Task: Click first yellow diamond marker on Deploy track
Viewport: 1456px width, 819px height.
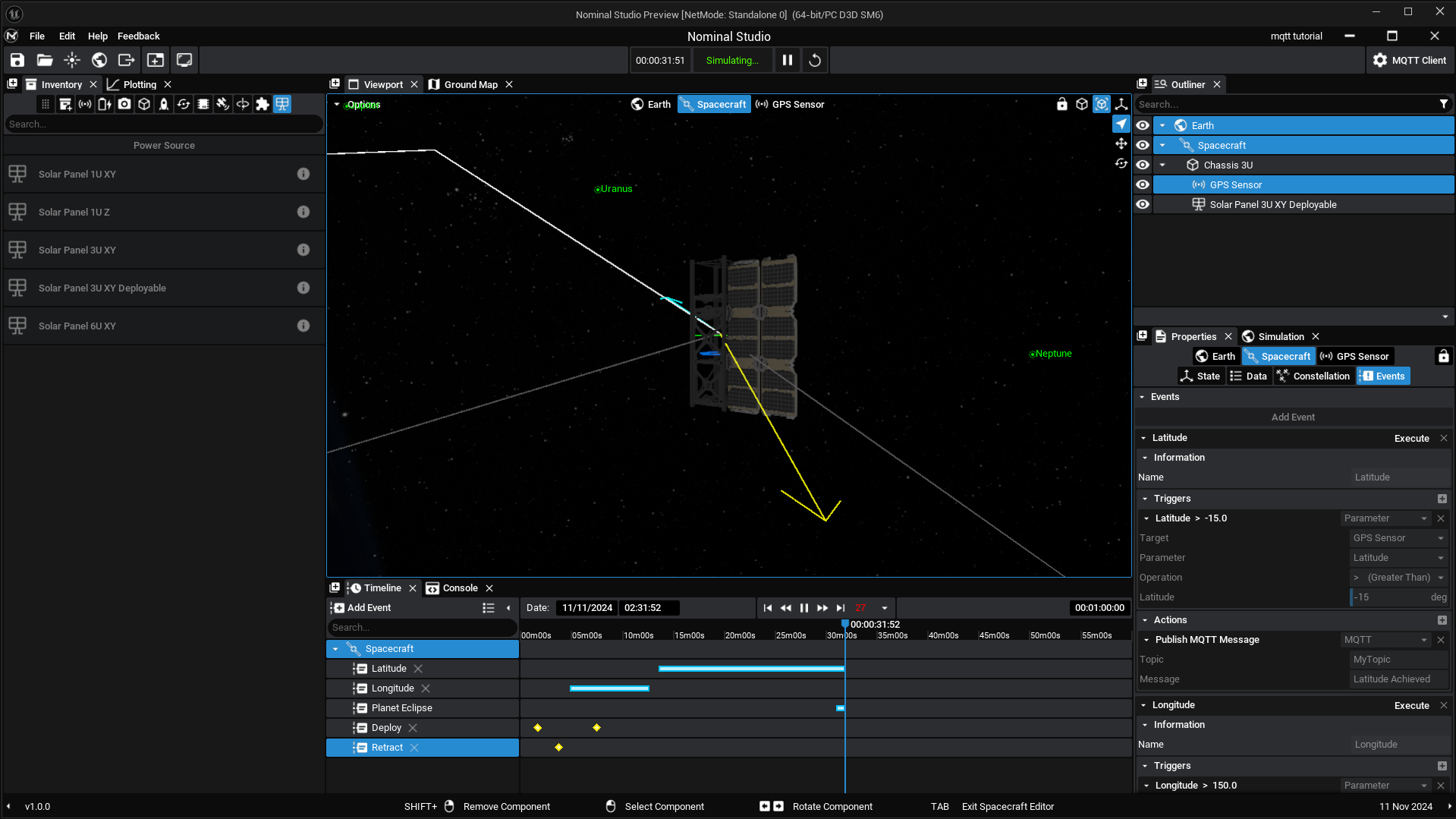Action: (538, 728)
